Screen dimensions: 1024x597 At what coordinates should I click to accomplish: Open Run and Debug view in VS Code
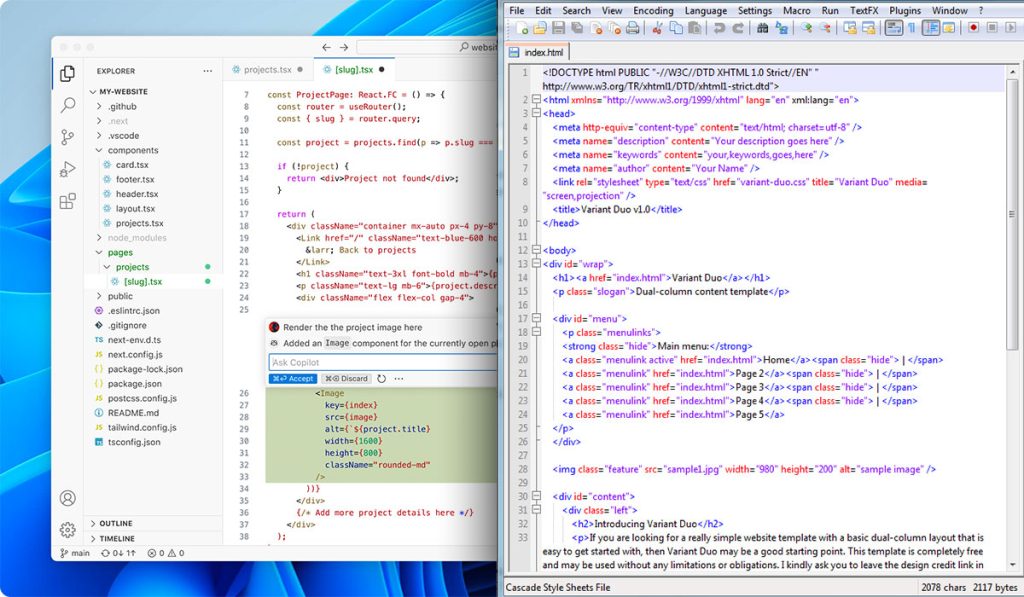click(67, 169)
